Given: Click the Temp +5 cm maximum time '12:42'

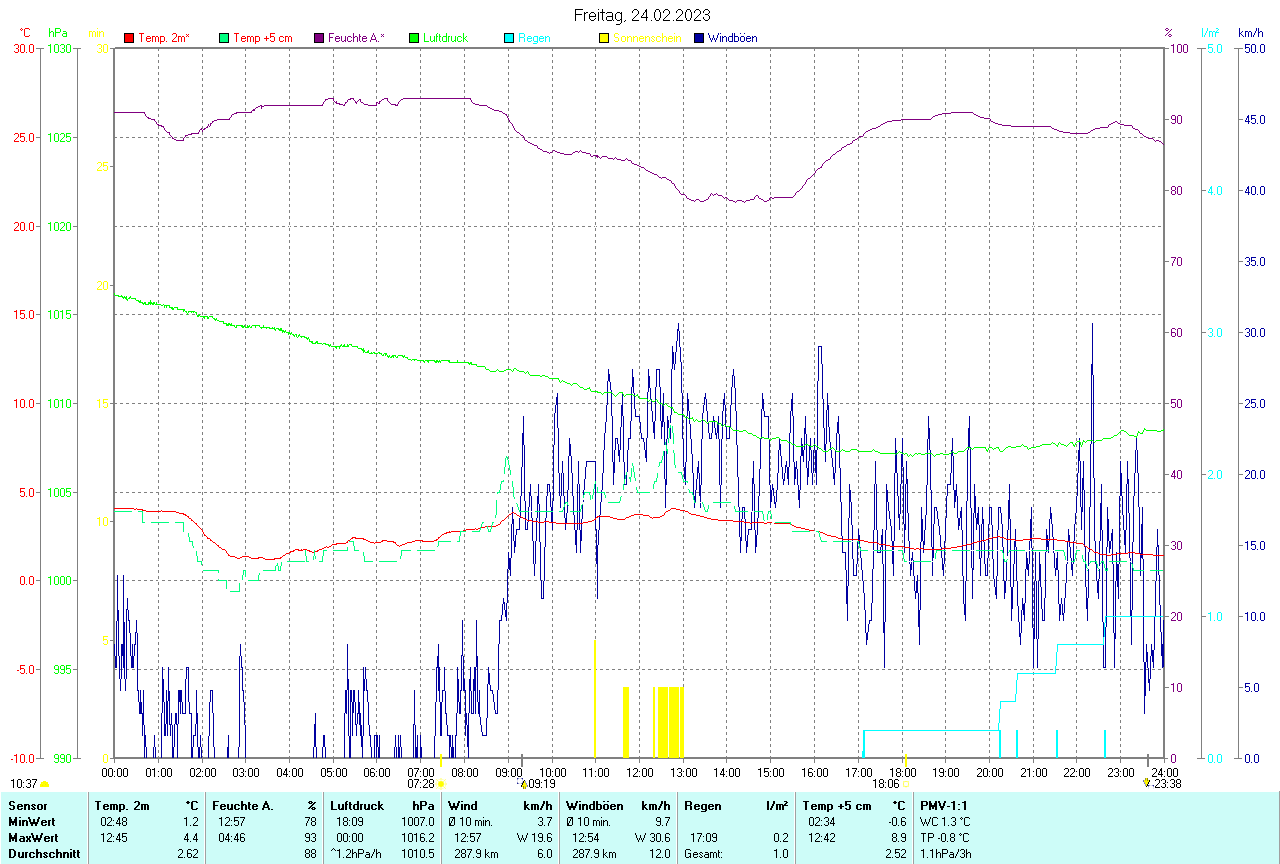Looking at the screenshot, I should 822,837.
